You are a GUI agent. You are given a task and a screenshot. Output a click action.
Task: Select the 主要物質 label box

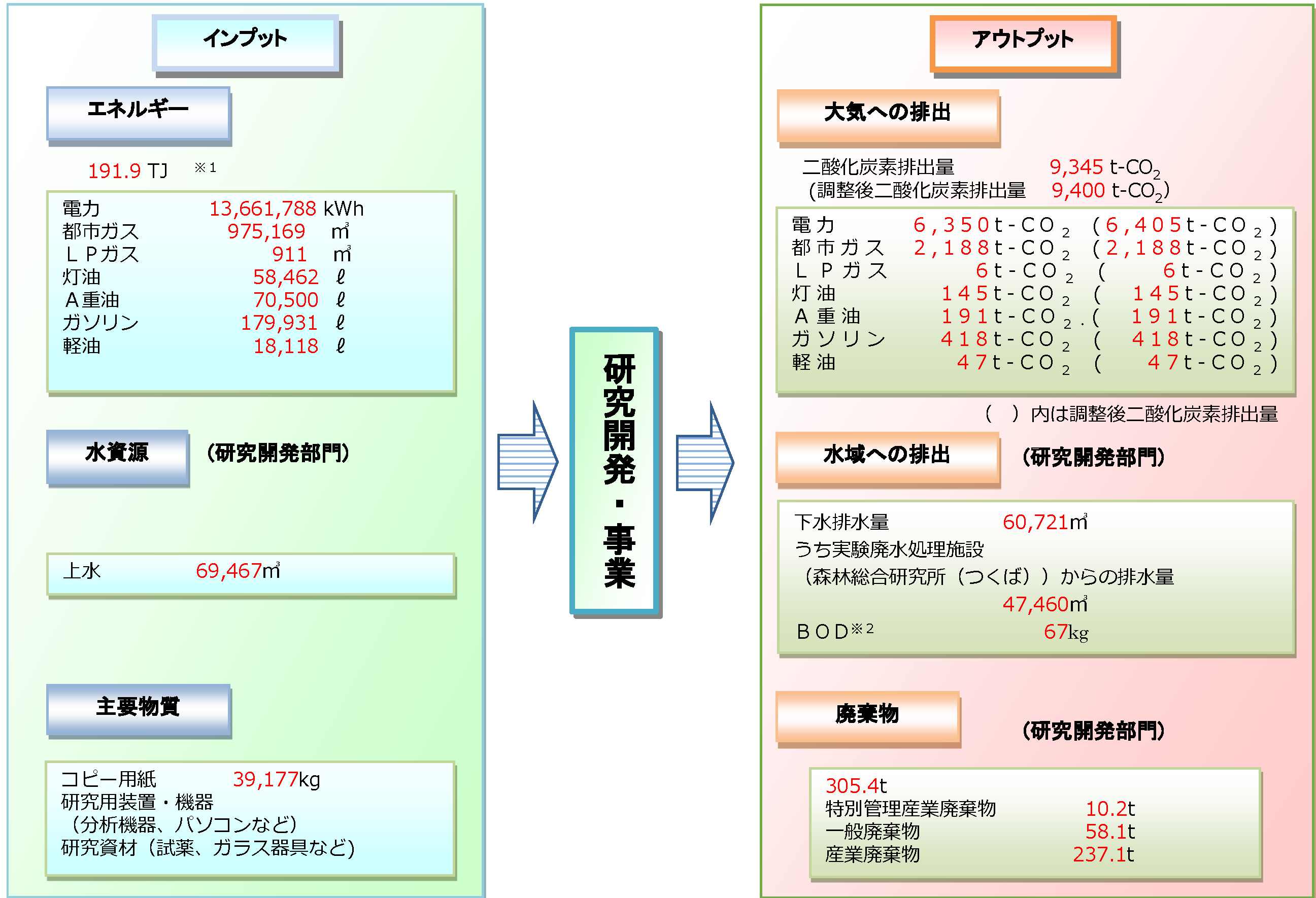[139, 711]
